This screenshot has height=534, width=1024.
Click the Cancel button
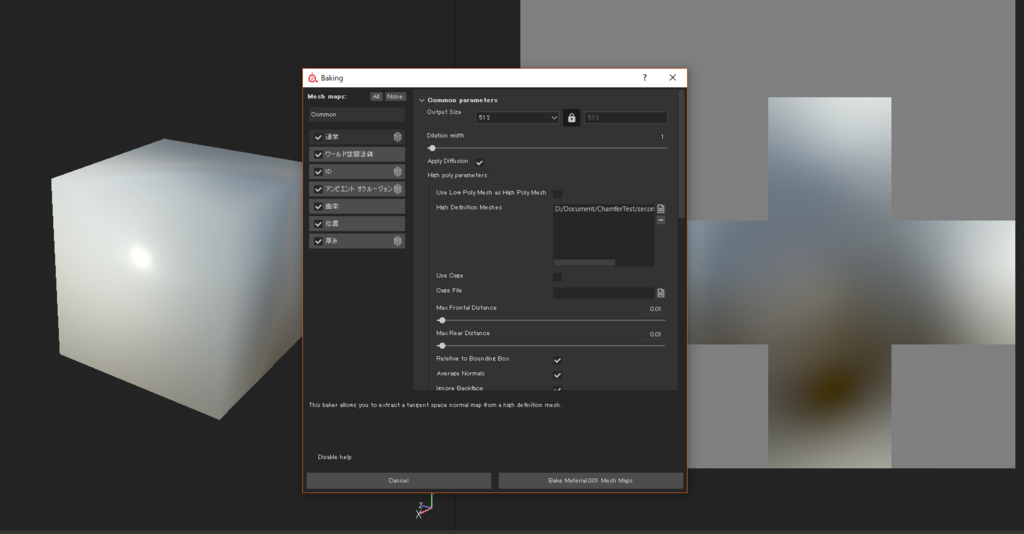398,480
